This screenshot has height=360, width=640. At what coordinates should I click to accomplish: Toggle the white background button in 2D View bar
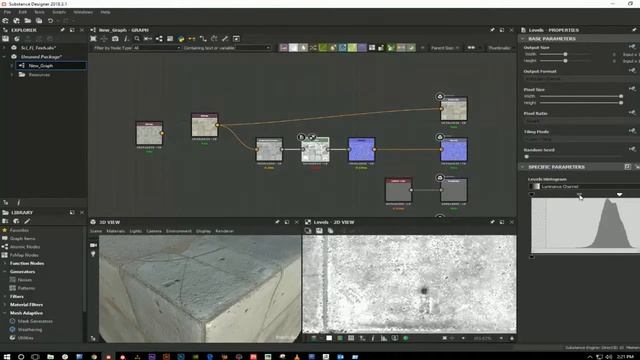pos(329,338)
